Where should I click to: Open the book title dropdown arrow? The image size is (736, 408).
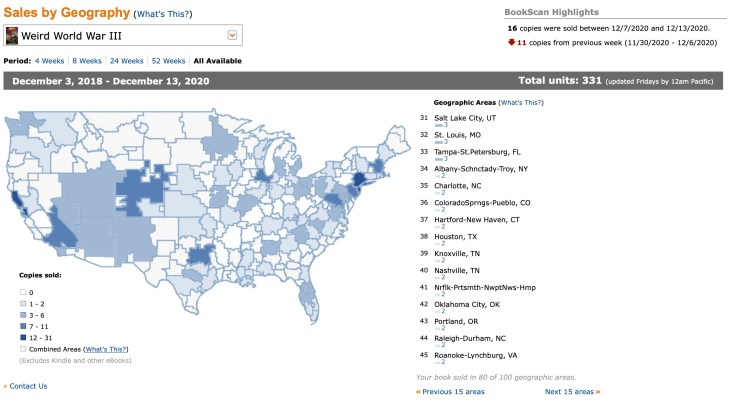[233, 36]
